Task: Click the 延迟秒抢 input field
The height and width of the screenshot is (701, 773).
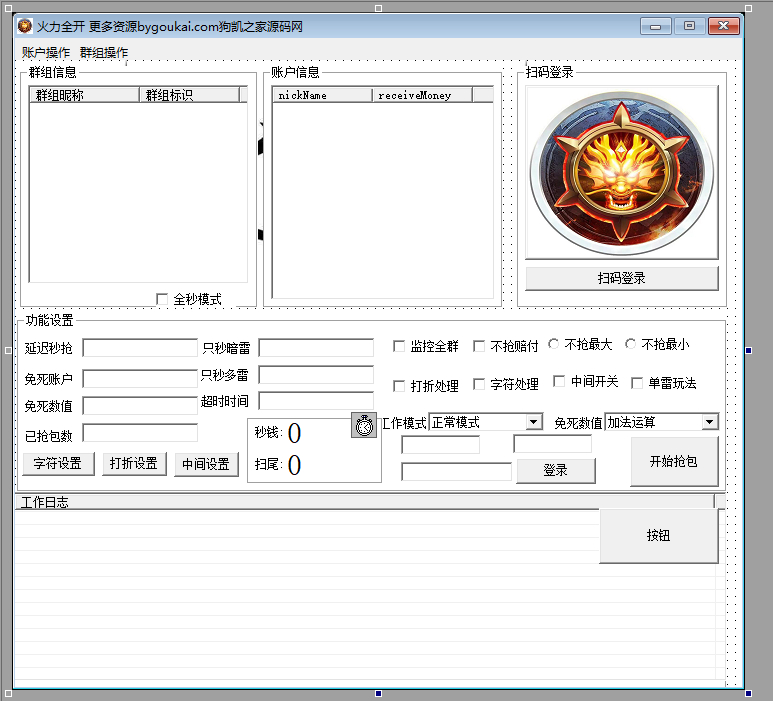Action: pyautogui.click(x=140, y=348)
